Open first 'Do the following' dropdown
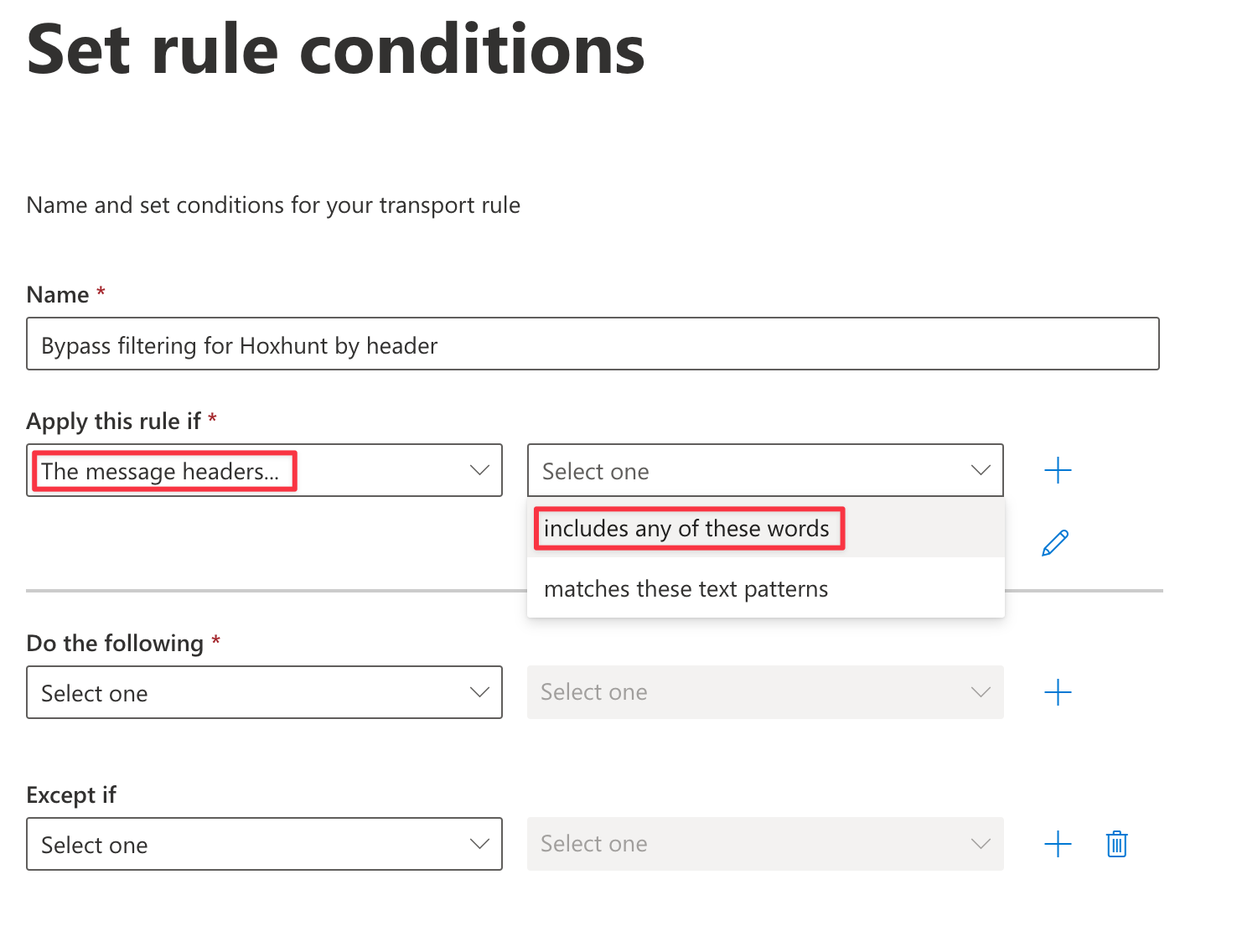The image size is (1237, 952). click(x=264, y=692)
